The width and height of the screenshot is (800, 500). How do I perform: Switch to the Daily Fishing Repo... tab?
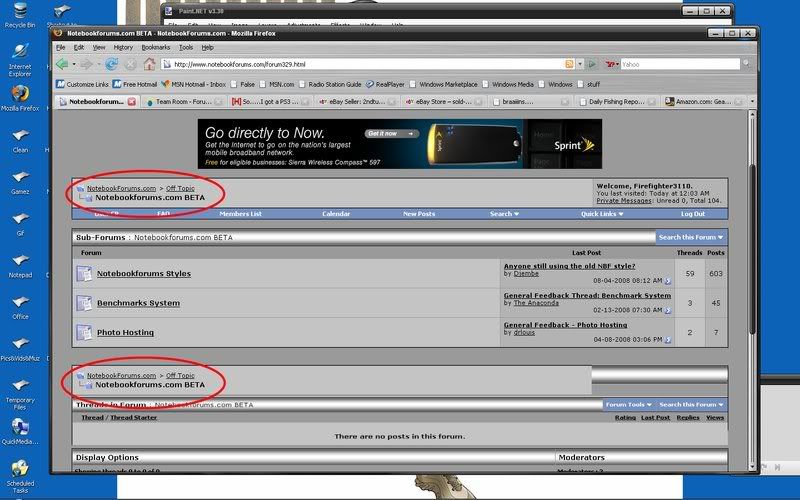click(616, 102)
